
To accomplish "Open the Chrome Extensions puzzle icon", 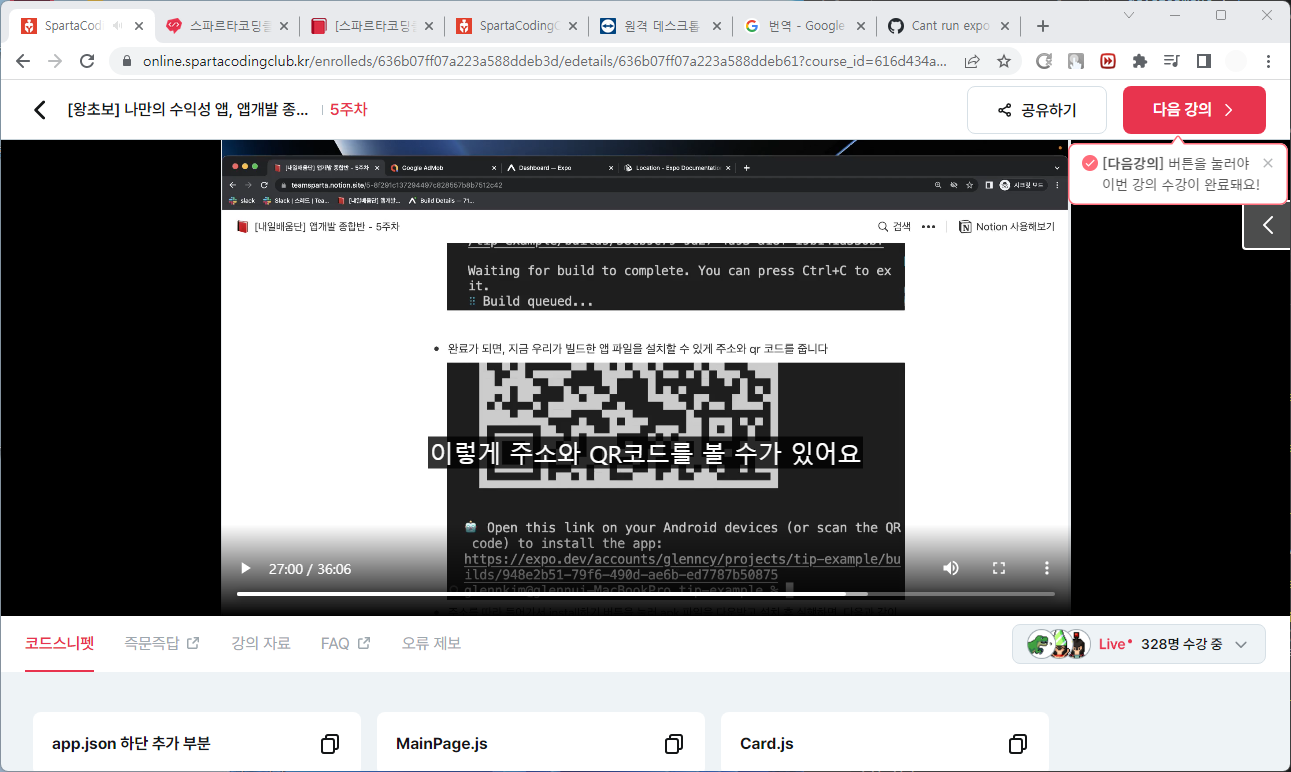I will pyautogui.click(x=1139, y=61).
